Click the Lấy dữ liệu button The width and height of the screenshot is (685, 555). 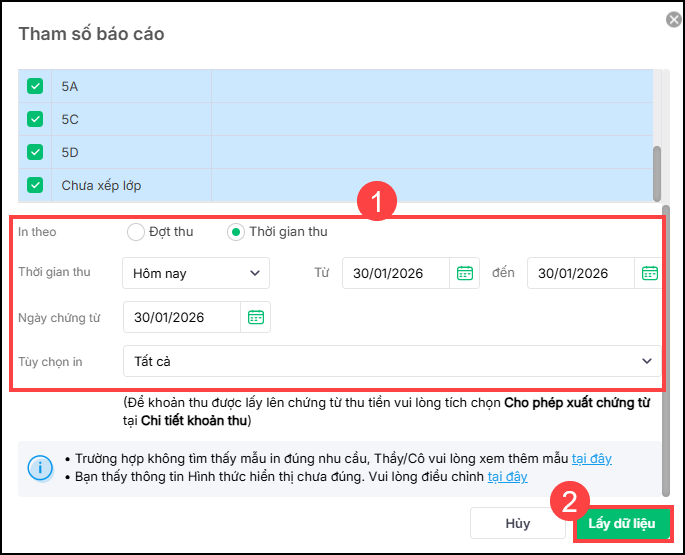(621, 523)
